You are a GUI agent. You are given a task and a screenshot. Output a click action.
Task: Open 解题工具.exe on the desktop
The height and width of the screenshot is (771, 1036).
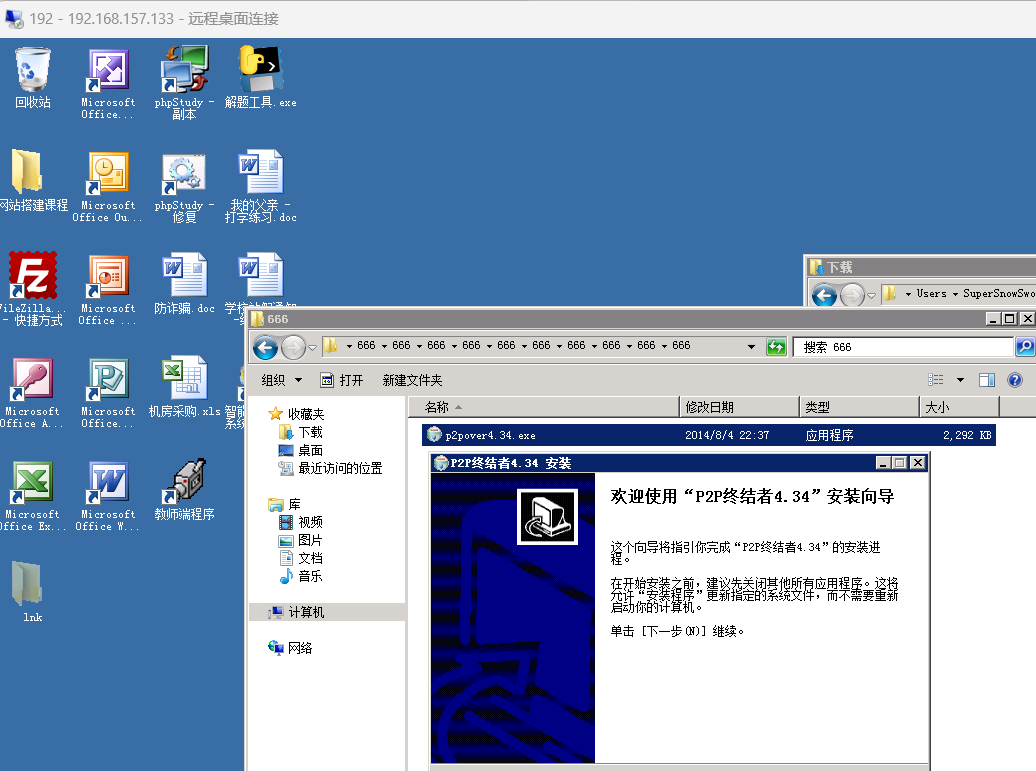[x=261, y=70]
